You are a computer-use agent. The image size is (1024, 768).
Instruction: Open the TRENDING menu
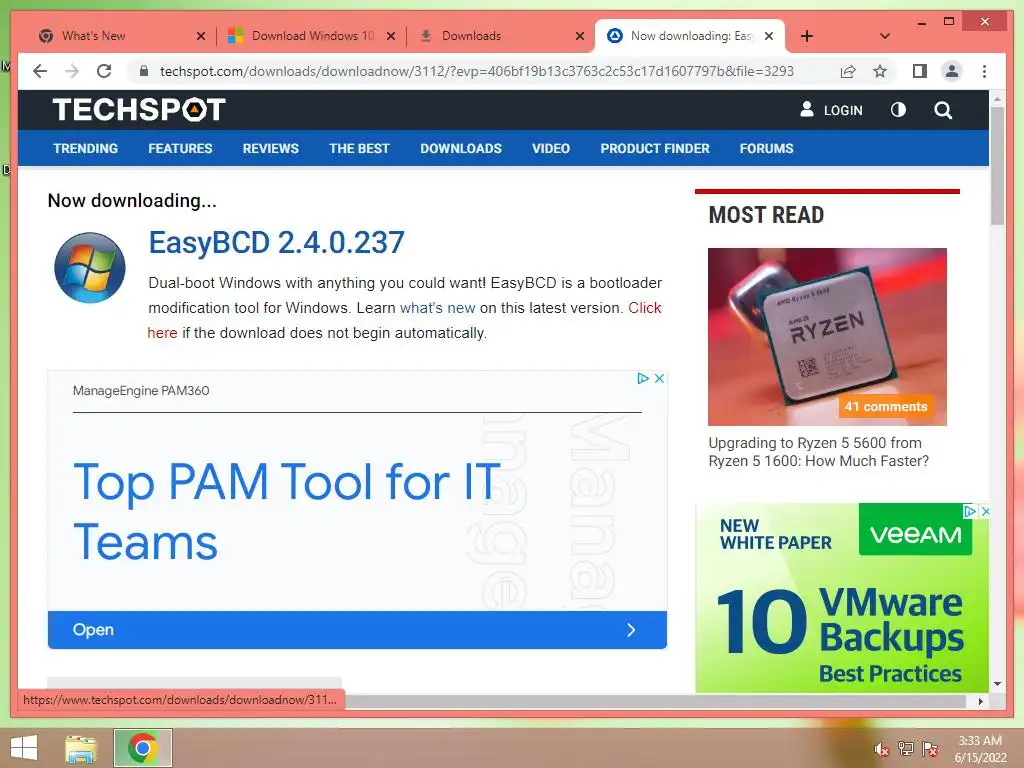(86, 148)
